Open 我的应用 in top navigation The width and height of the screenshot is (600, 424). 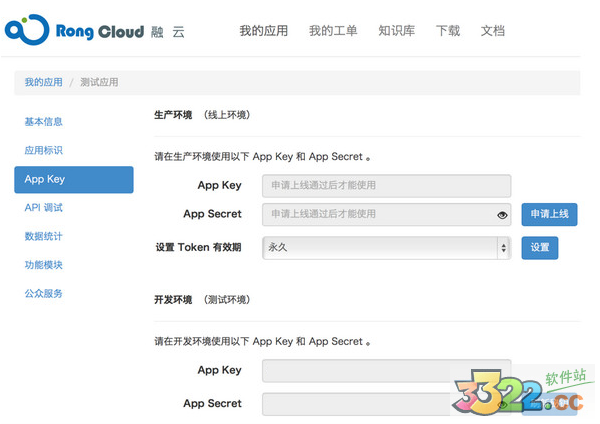click(x=263, y=30)
